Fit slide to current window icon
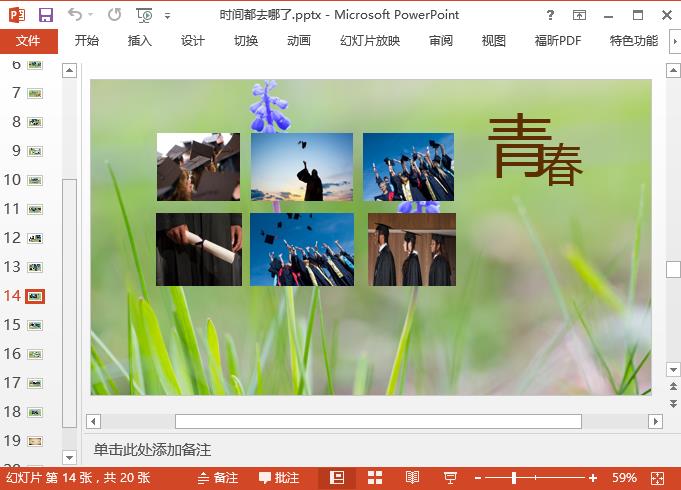 (x=658, y=478)
